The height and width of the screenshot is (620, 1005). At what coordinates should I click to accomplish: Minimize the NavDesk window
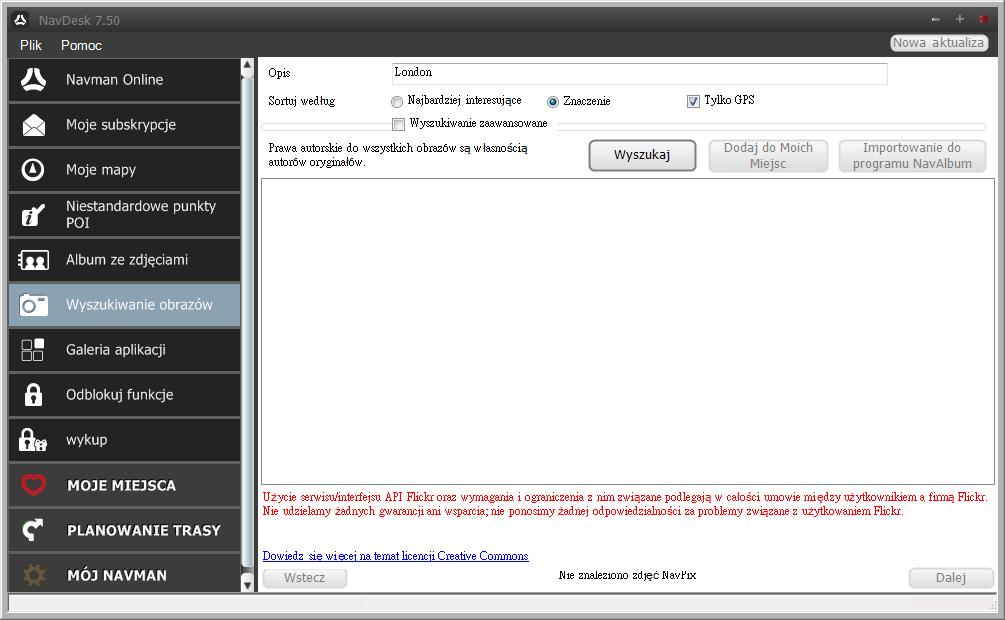[x=935, y=19]
